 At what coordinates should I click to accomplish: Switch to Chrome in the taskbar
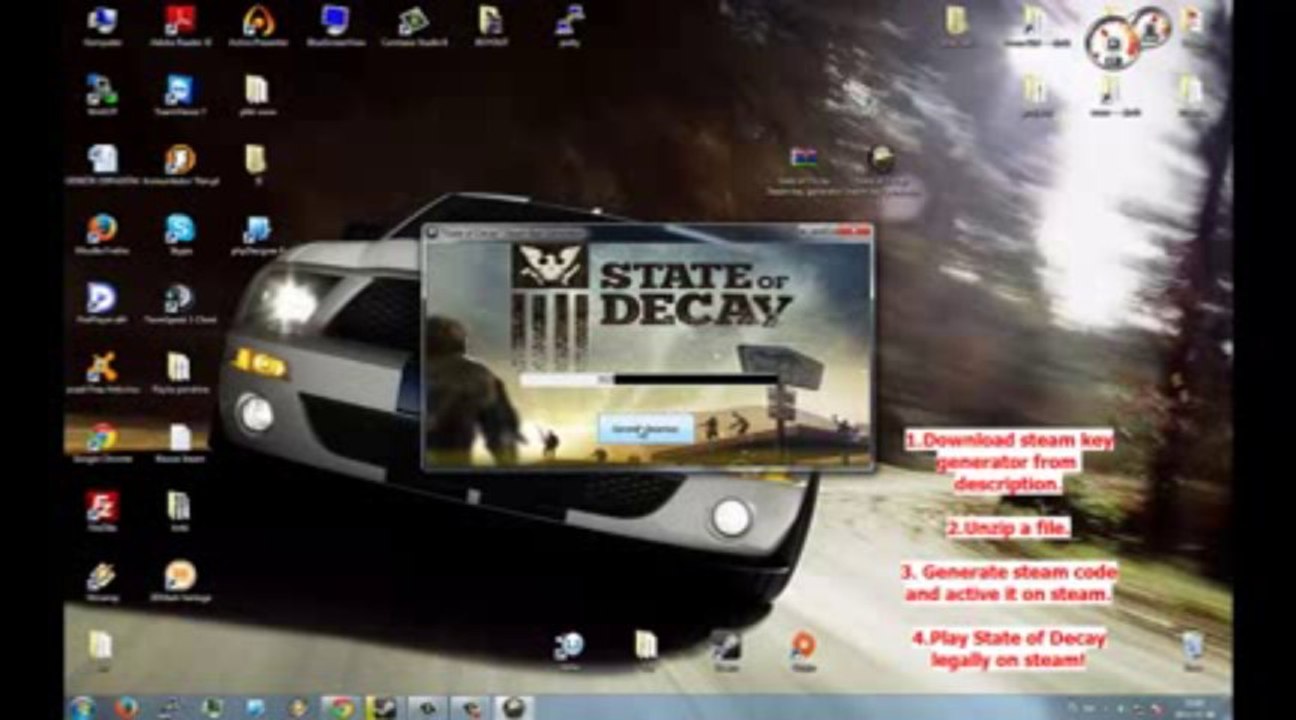tap(339, 708)
